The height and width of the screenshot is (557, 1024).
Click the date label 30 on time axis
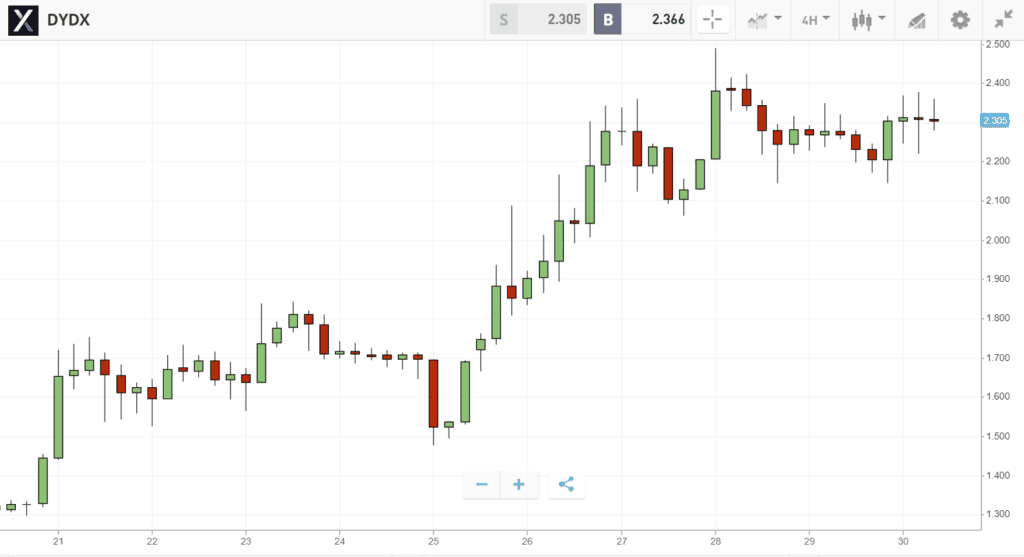[903, 541]
